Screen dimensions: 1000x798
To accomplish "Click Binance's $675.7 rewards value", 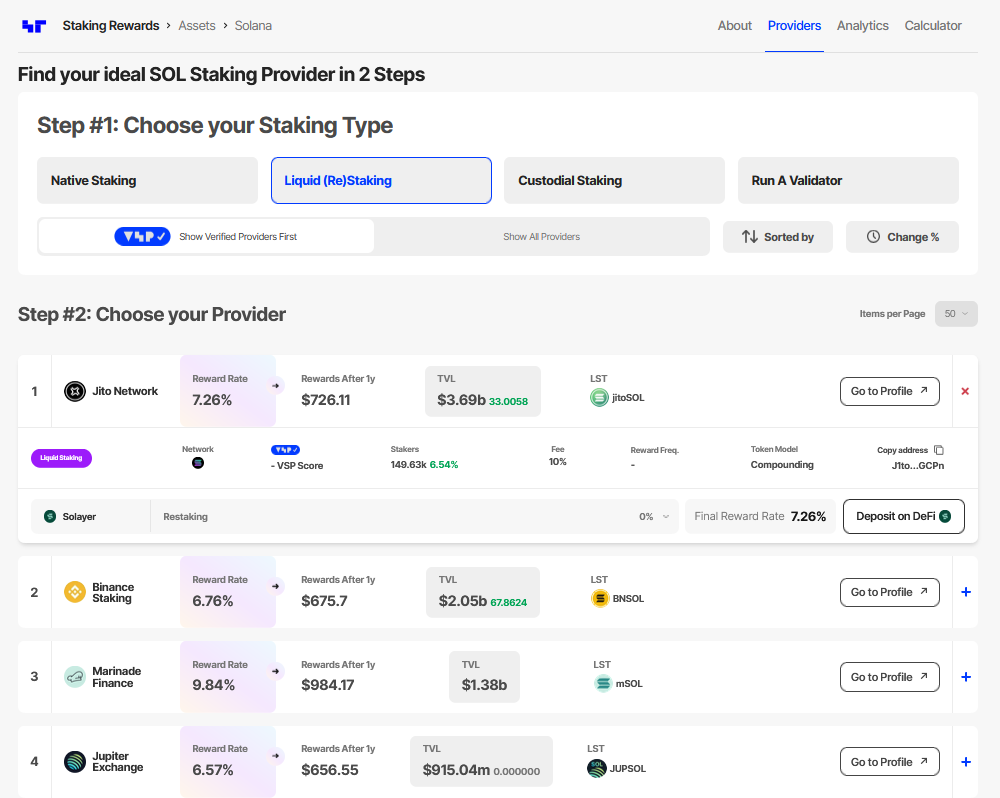I will (324, 601).
